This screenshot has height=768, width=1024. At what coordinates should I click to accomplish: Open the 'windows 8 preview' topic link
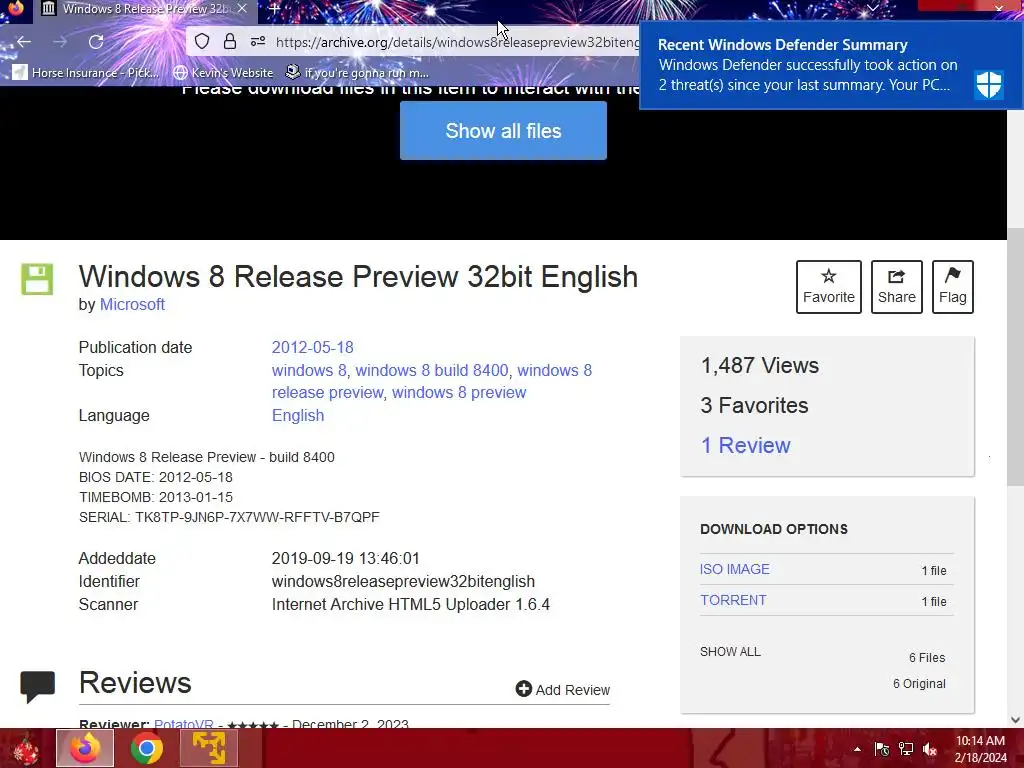click(459, 392)
